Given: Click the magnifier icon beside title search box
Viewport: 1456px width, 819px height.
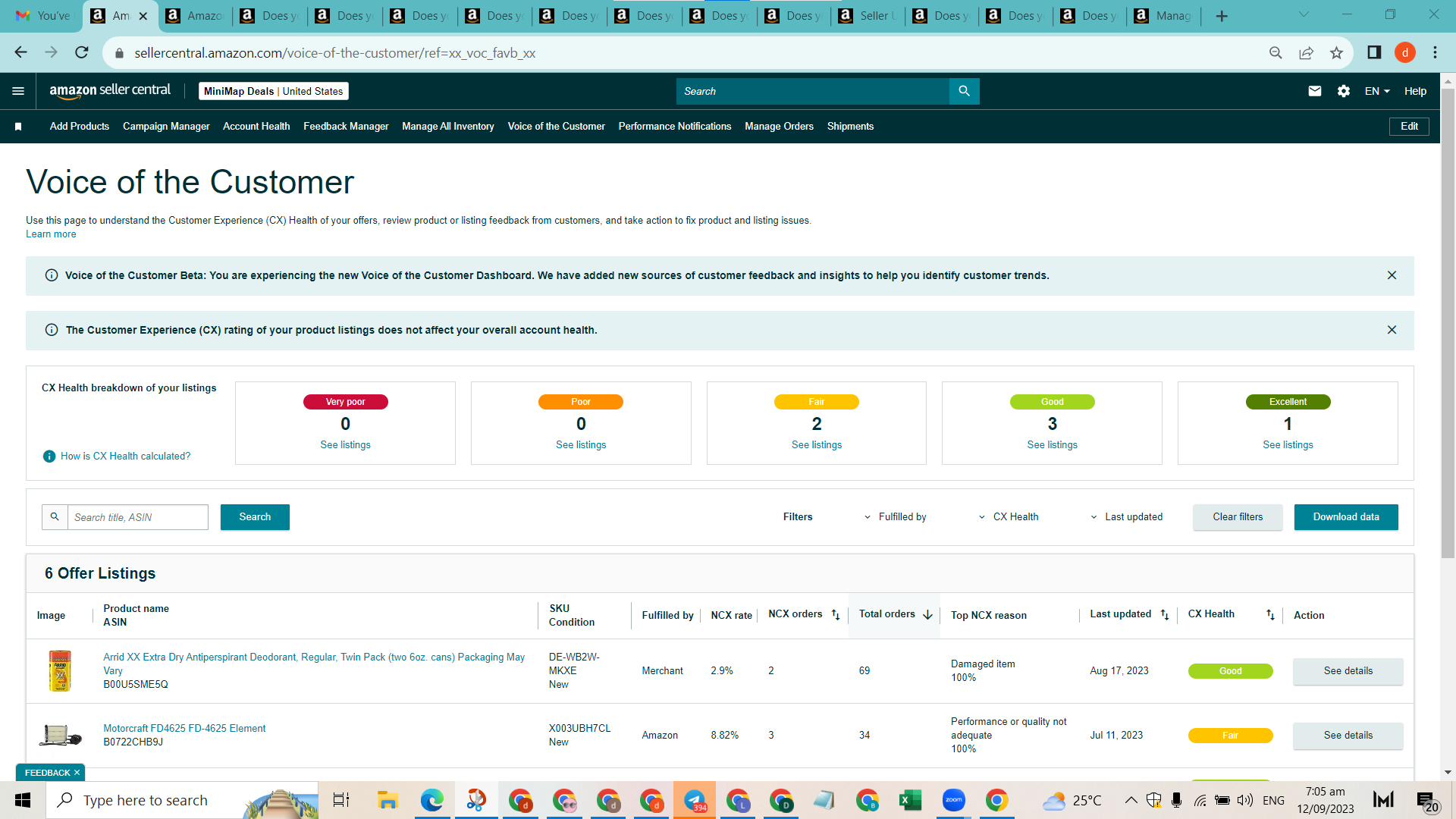Looking at the screenshot, I should tap(55, 517).
